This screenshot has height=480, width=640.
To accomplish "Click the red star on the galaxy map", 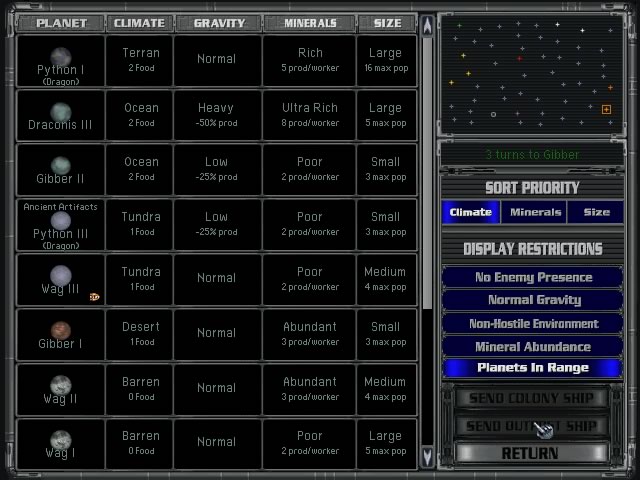I will click(519, 58).
